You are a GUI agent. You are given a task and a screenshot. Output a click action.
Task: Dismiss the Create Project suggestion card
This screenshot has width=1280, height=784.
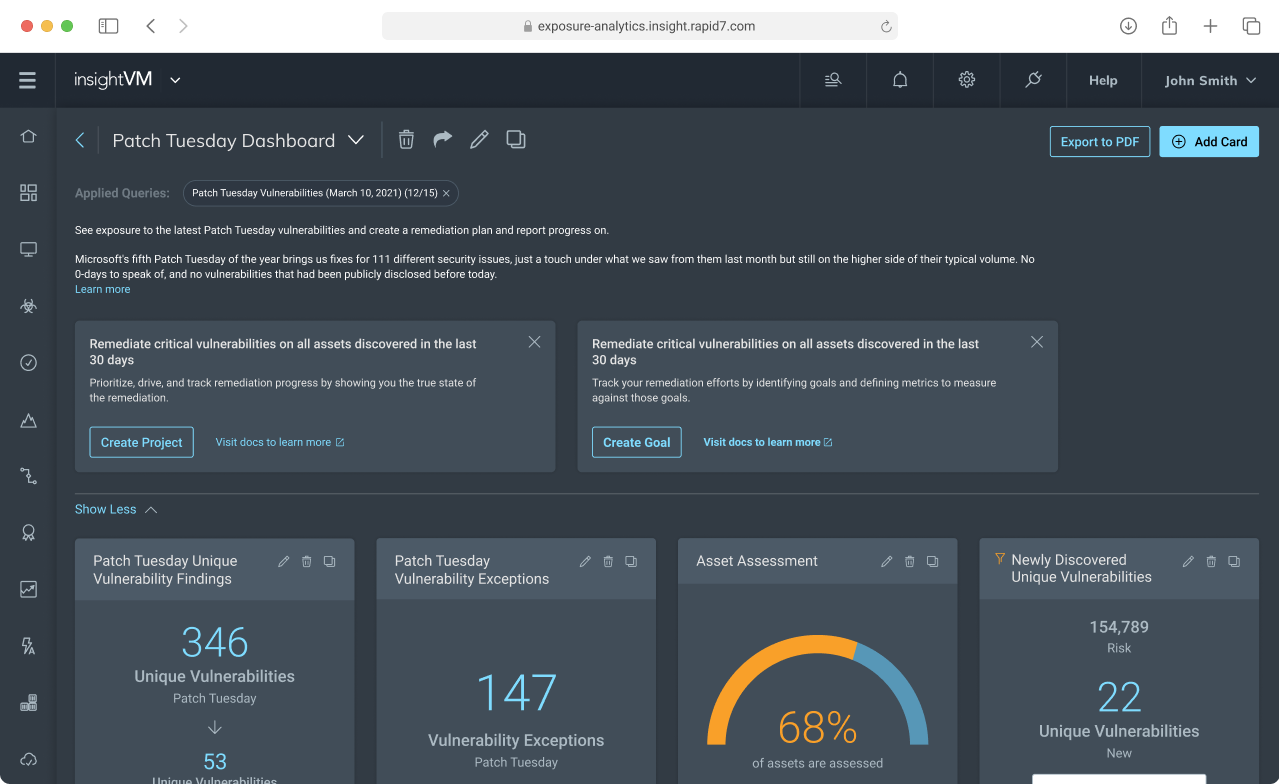[534, 342]
